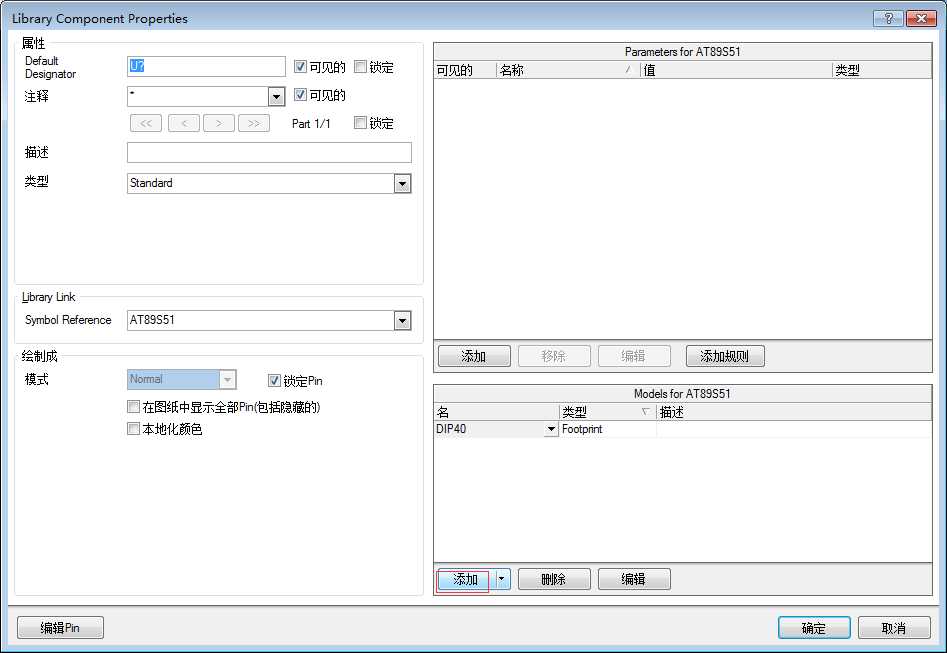Click the 删除 button under Models
The height and width of the screenshot is (653, 947).
[x=554, y=579]
